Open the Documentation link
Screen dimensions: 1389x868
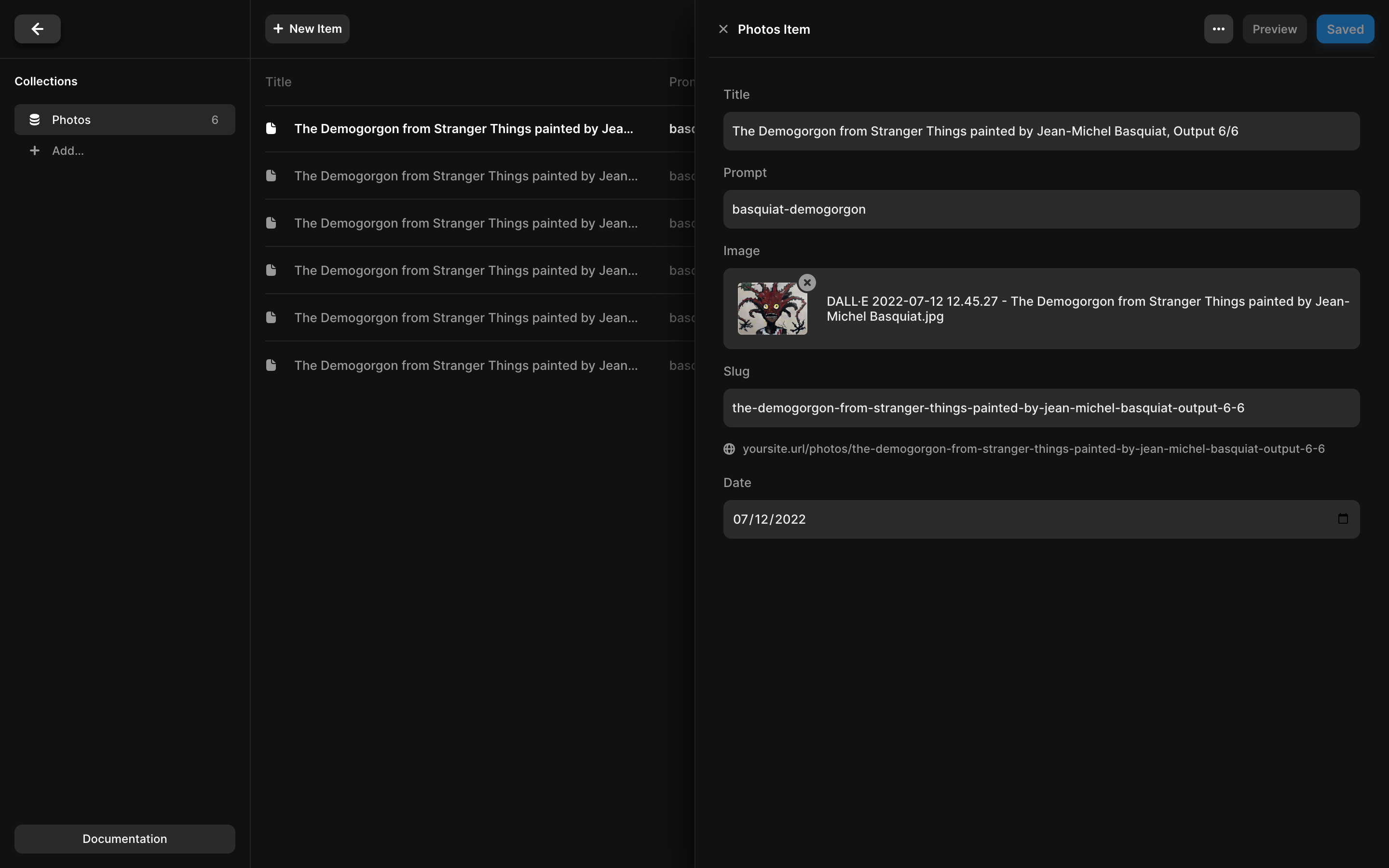124,839
